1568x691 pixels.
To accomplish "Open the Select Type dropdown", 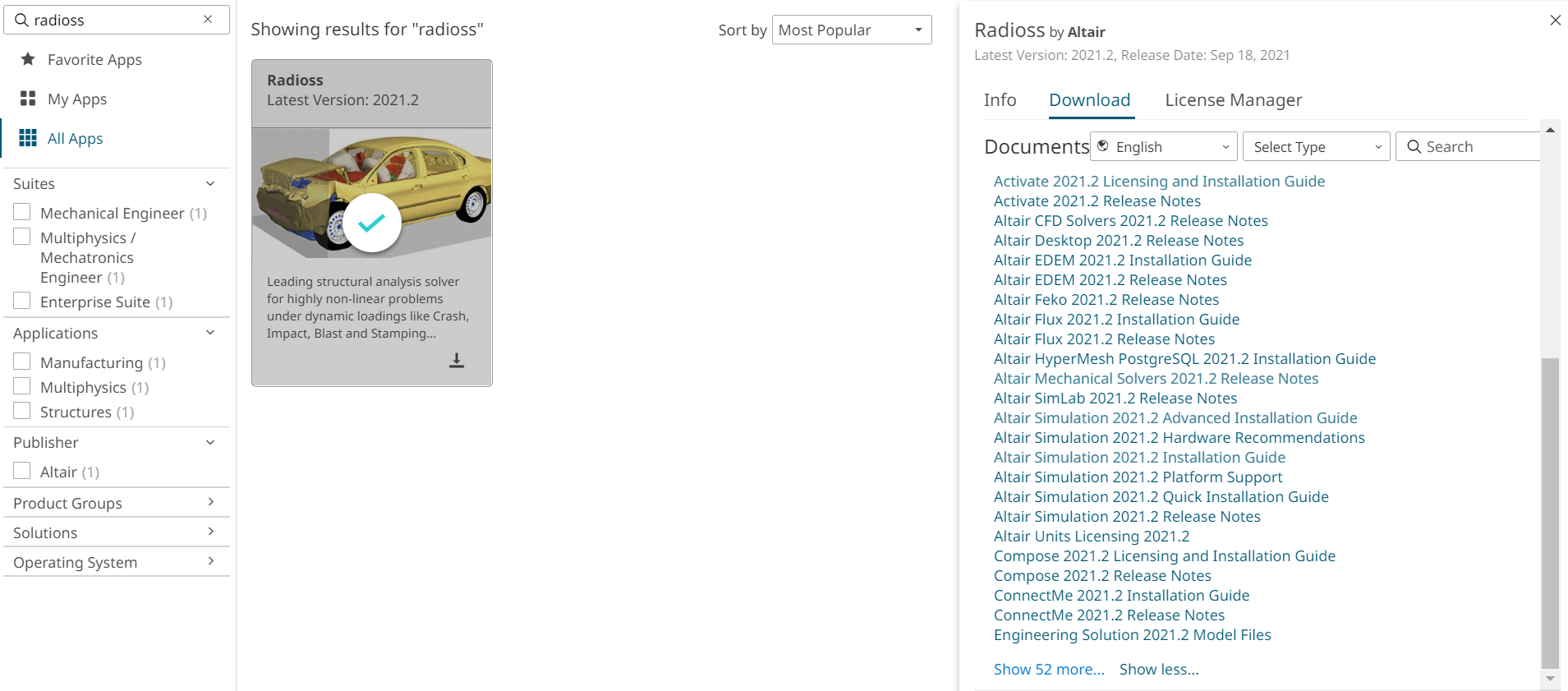I will click(x=1316, y=147).
